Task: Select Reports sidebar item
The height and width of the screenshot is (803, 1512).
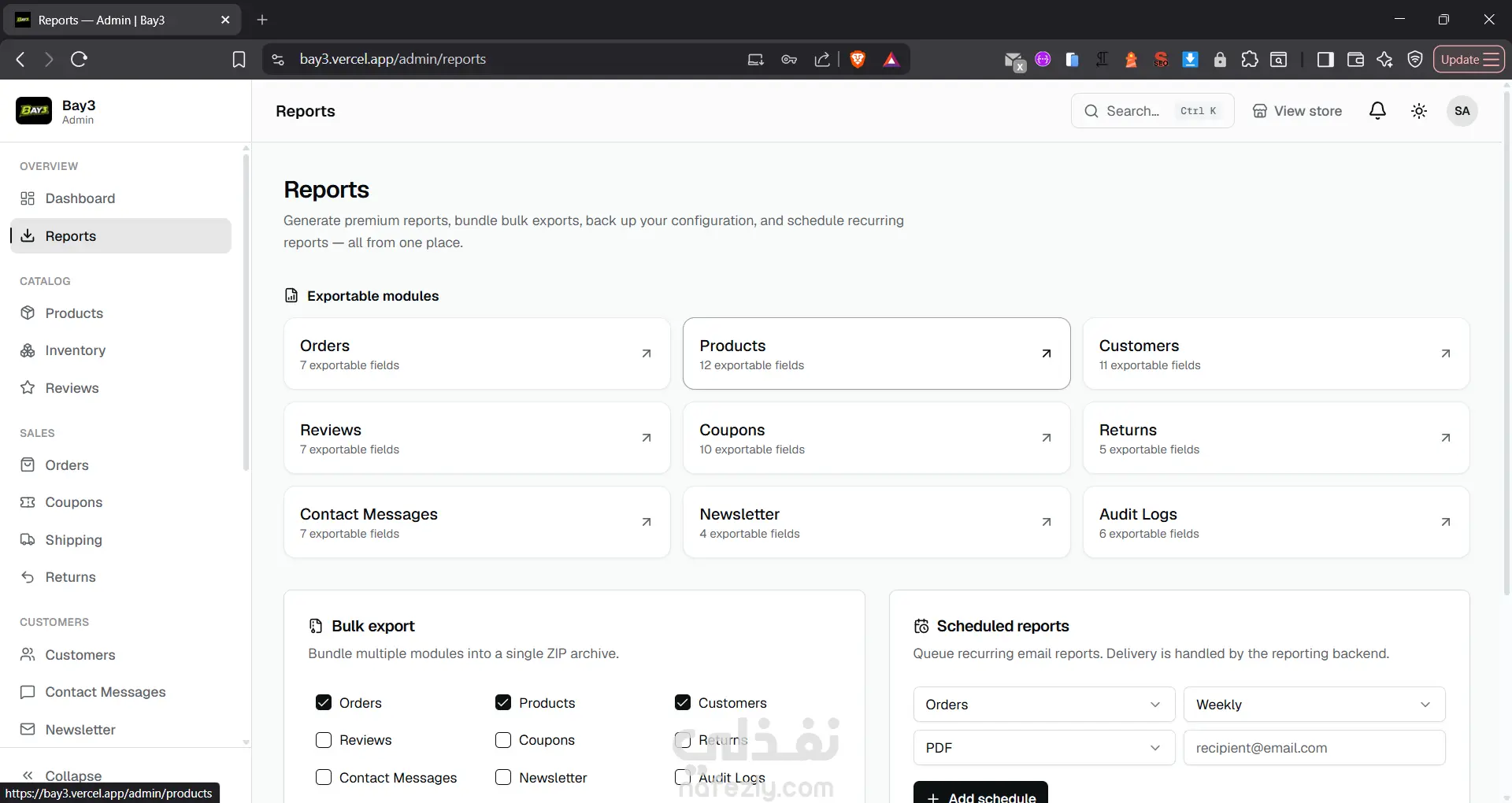Action: click(x=120, y=236)
